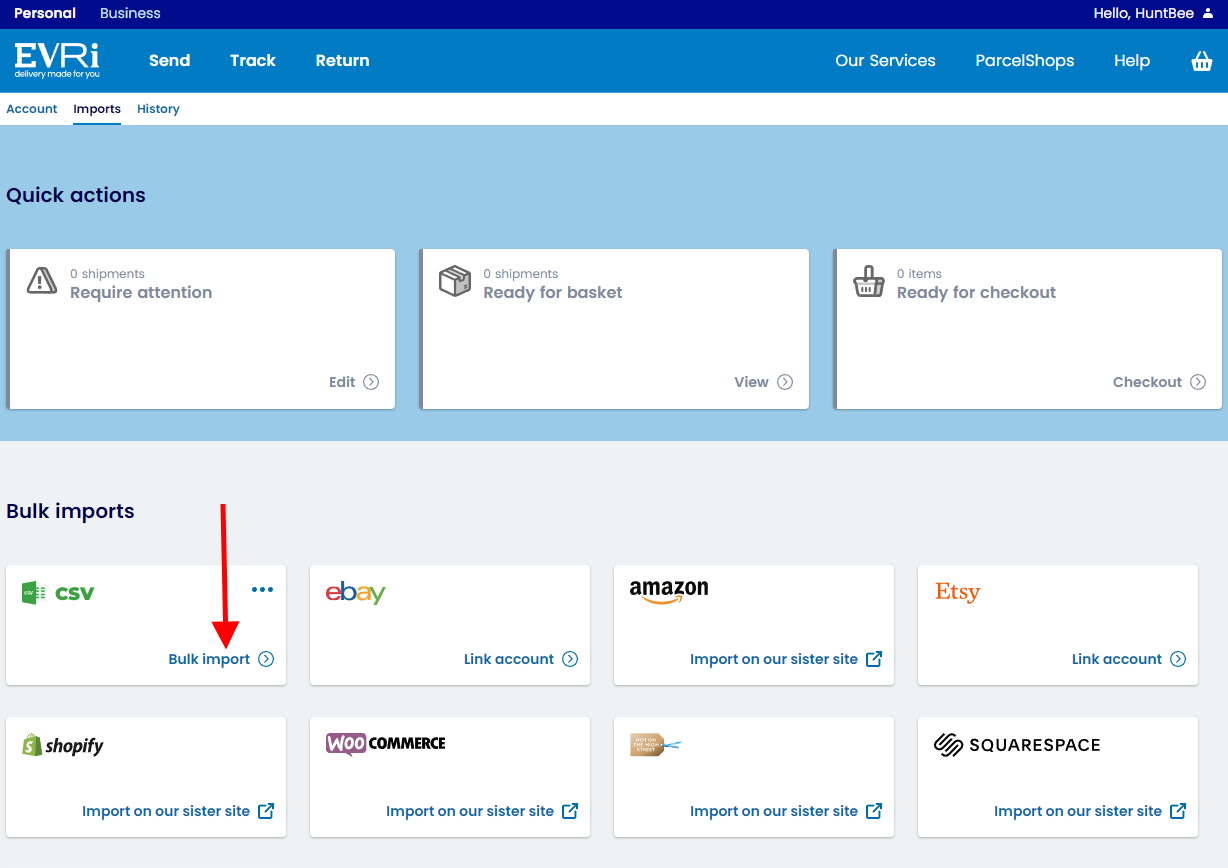
Task: Click the external link icon on the Shopify card
Action: [266, 811]
